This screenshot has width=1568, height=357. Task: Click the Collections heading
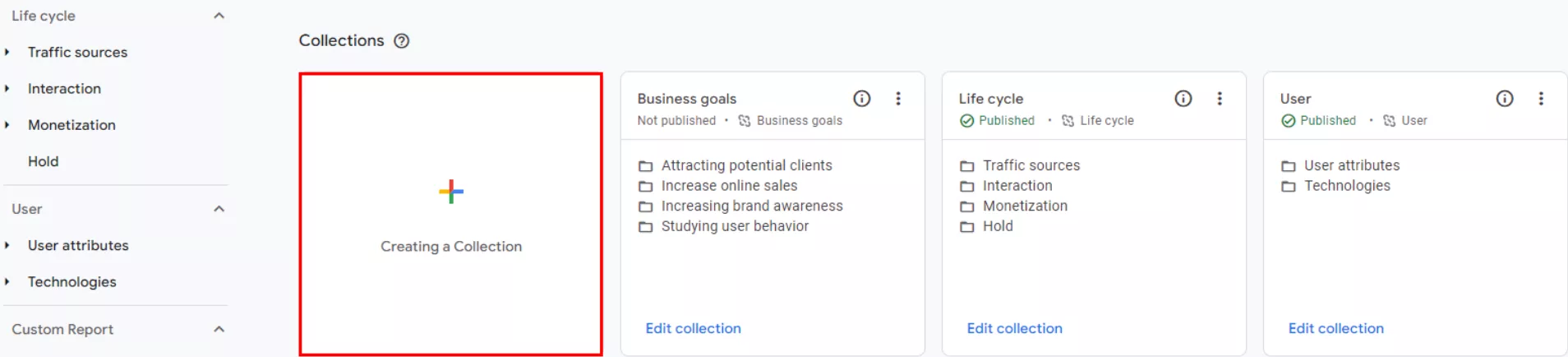(341, 40)
